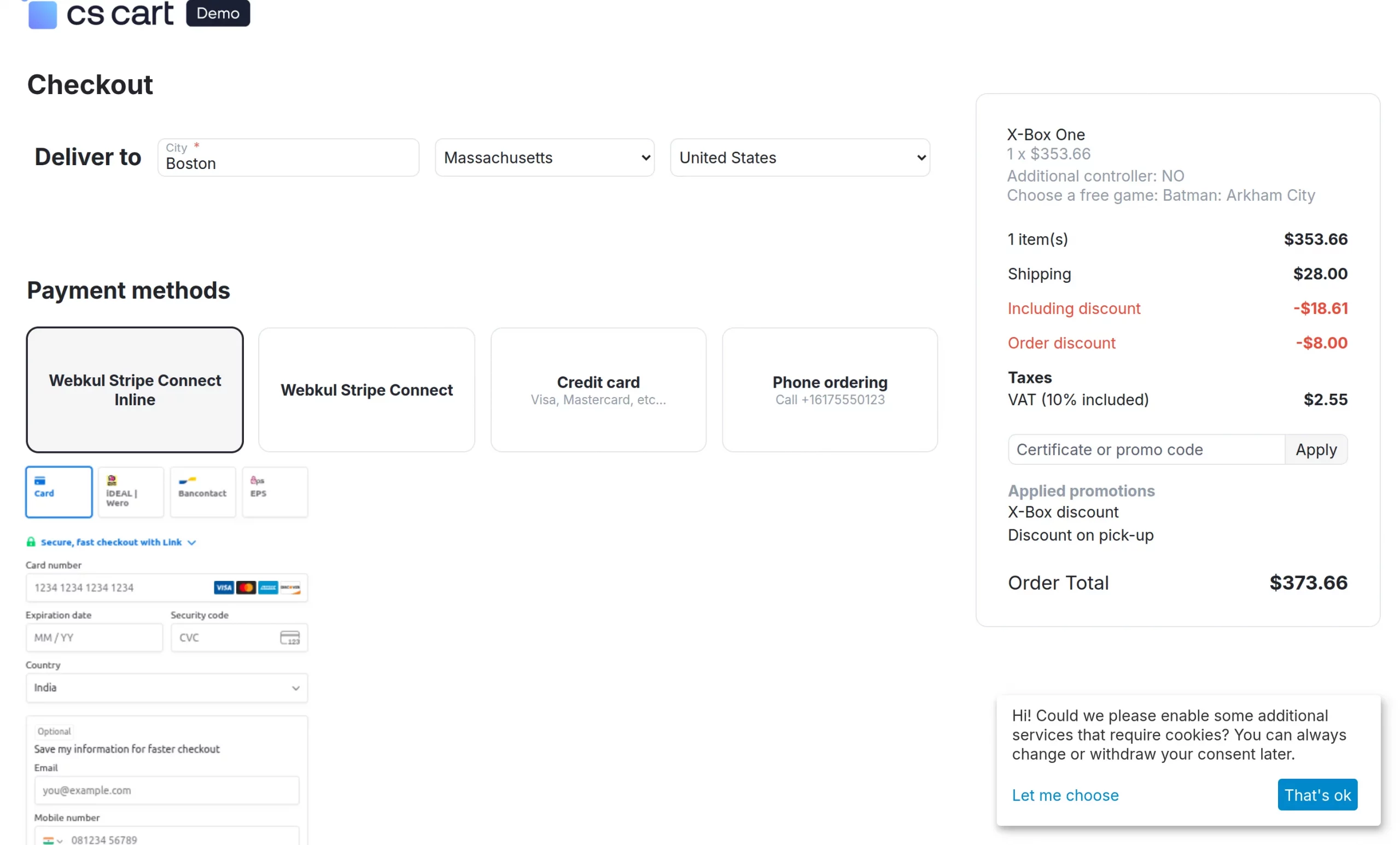Click the Additional controller: NO text

1095,176
